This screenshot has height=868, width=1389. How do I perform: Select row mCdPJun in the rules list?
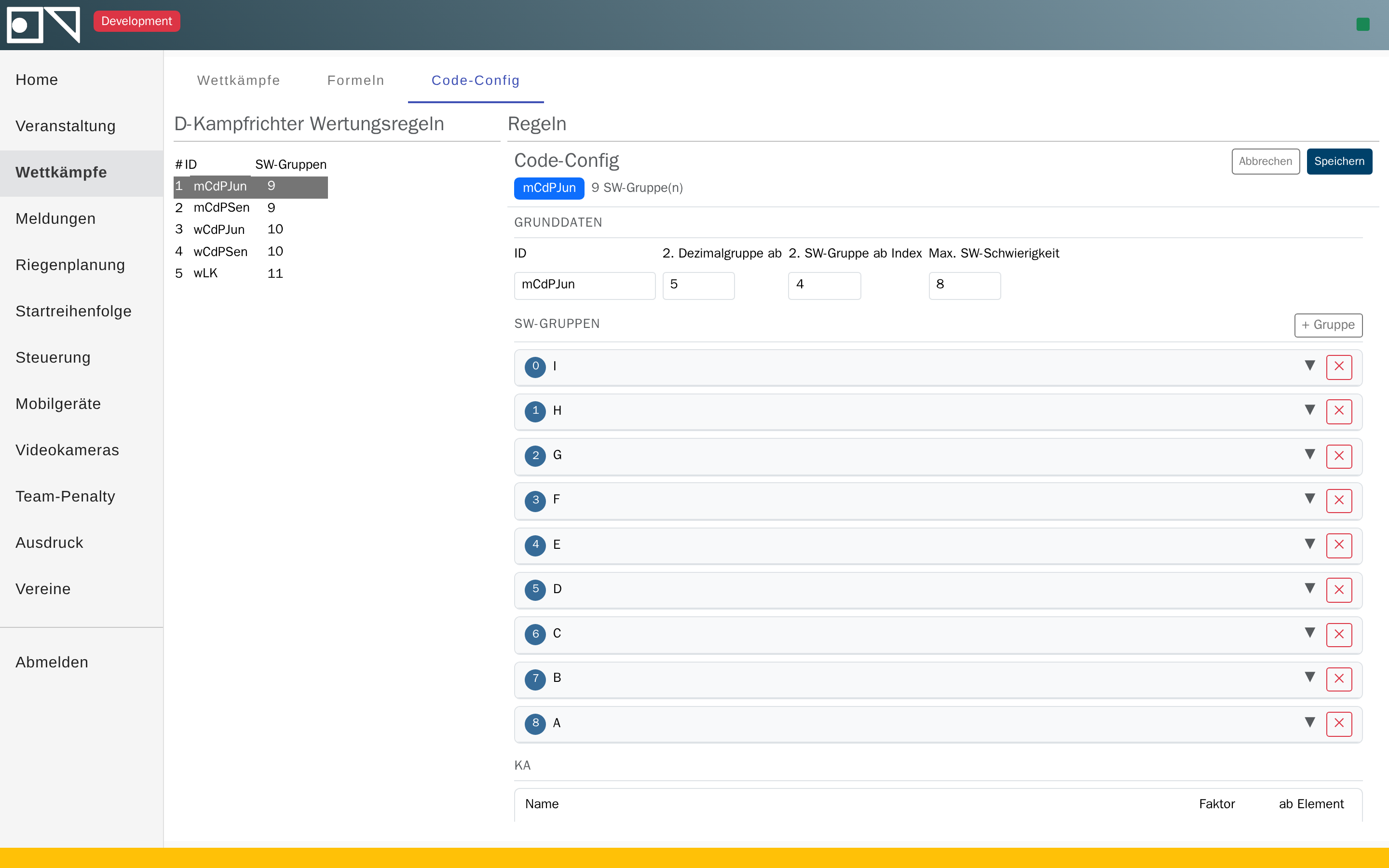(250, 187)
